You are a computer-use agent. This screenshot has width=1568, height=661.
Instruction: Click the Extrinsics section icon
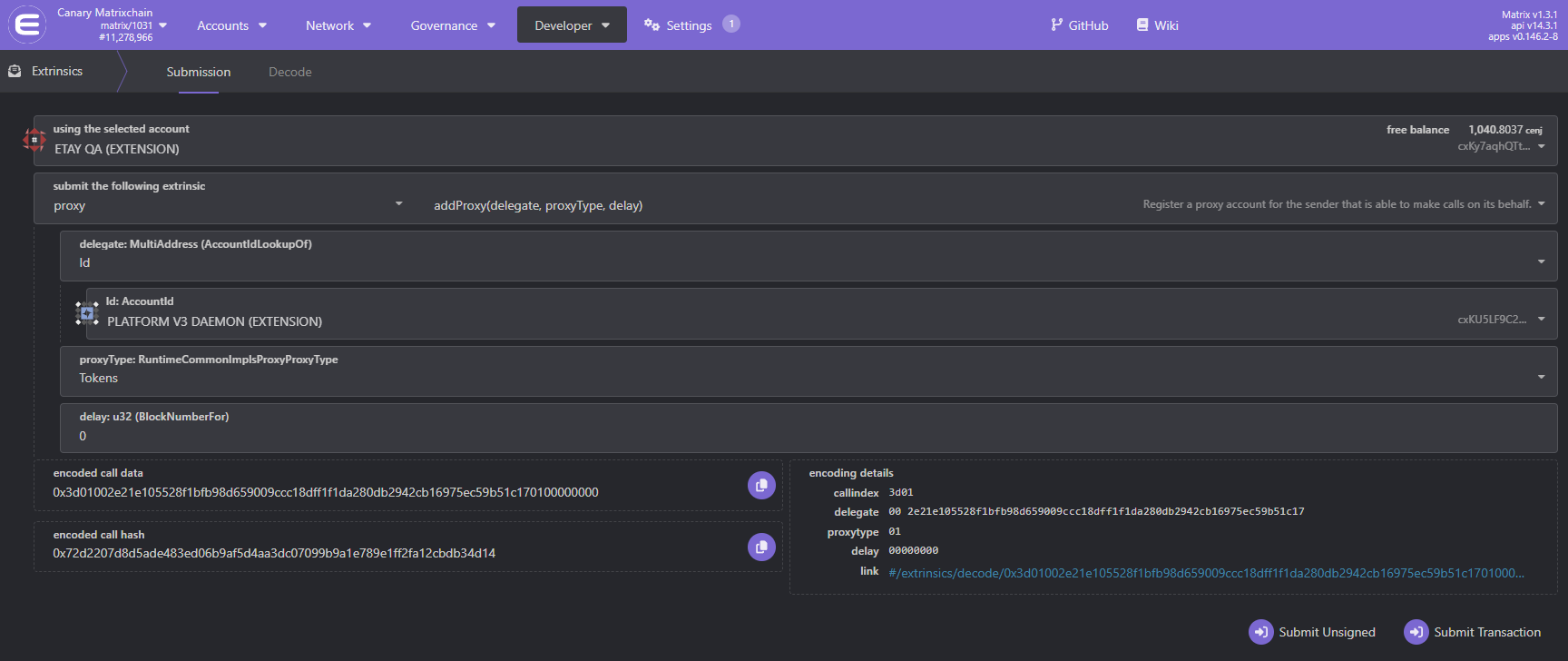[x=15, y=71]
